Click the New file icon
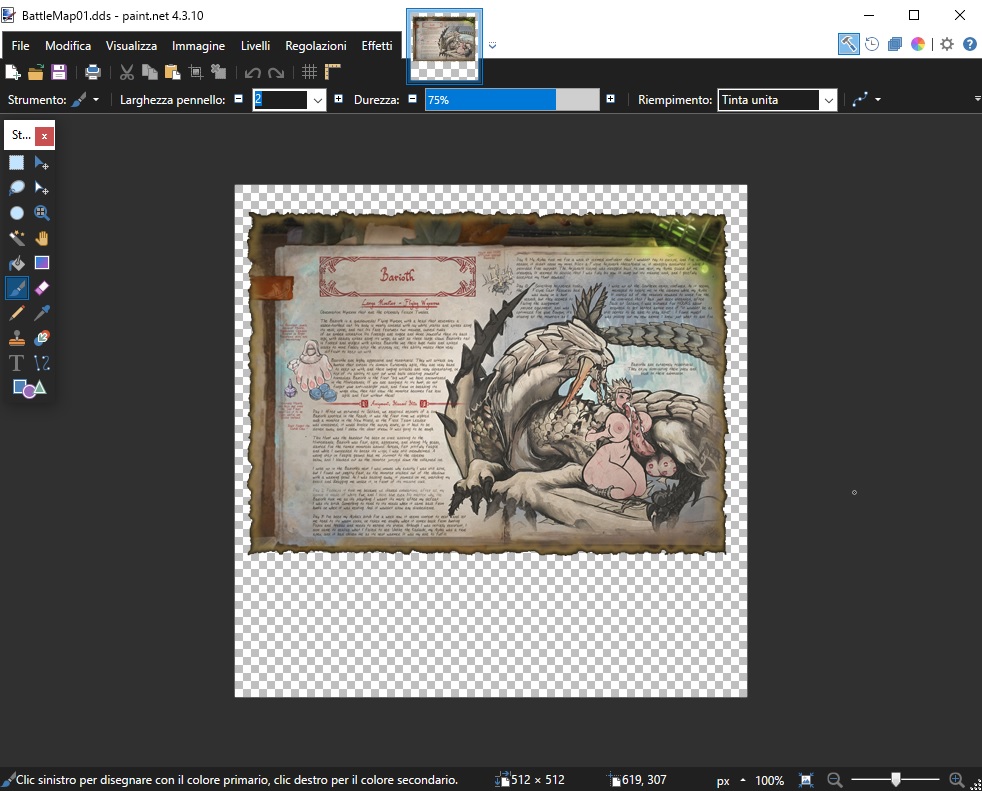 click(x=13, y=73)
